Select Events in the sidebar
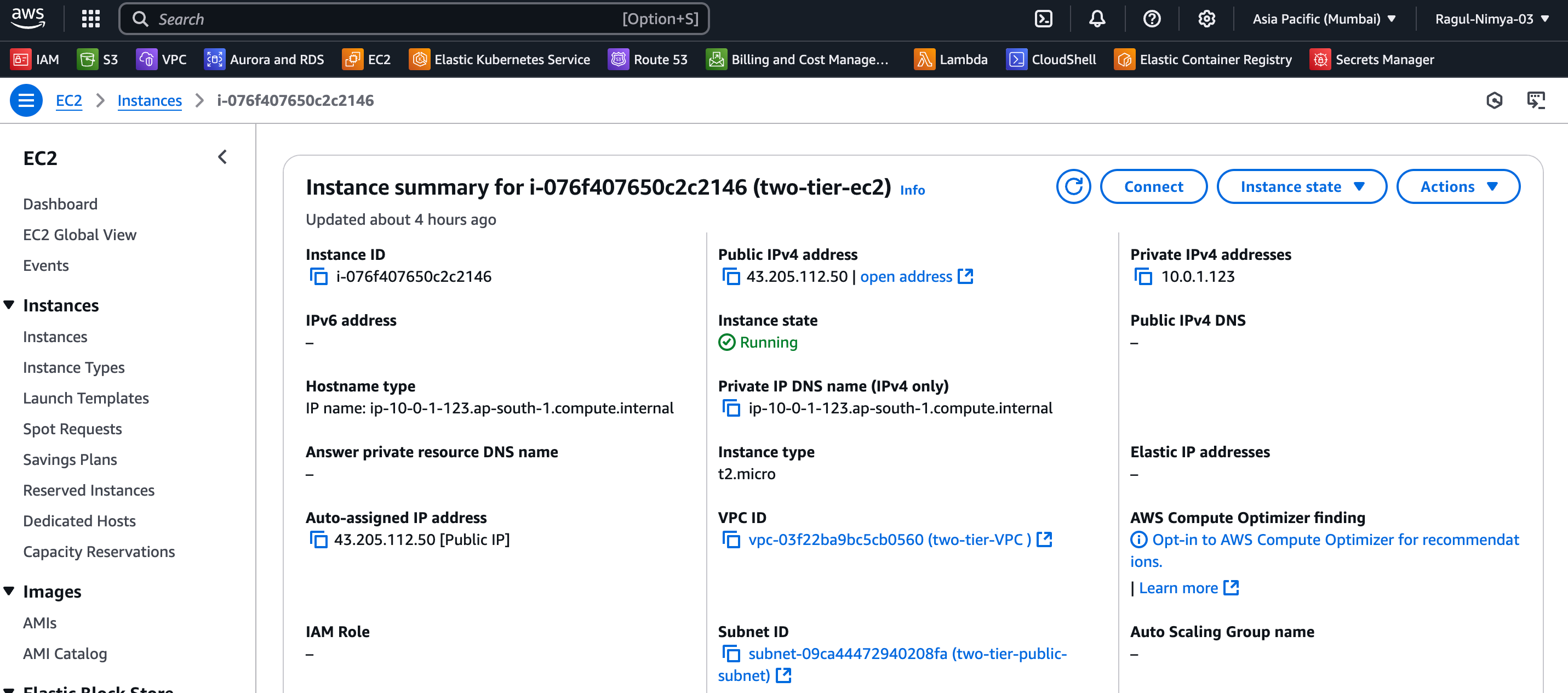1568x693 pixels. 45,265
